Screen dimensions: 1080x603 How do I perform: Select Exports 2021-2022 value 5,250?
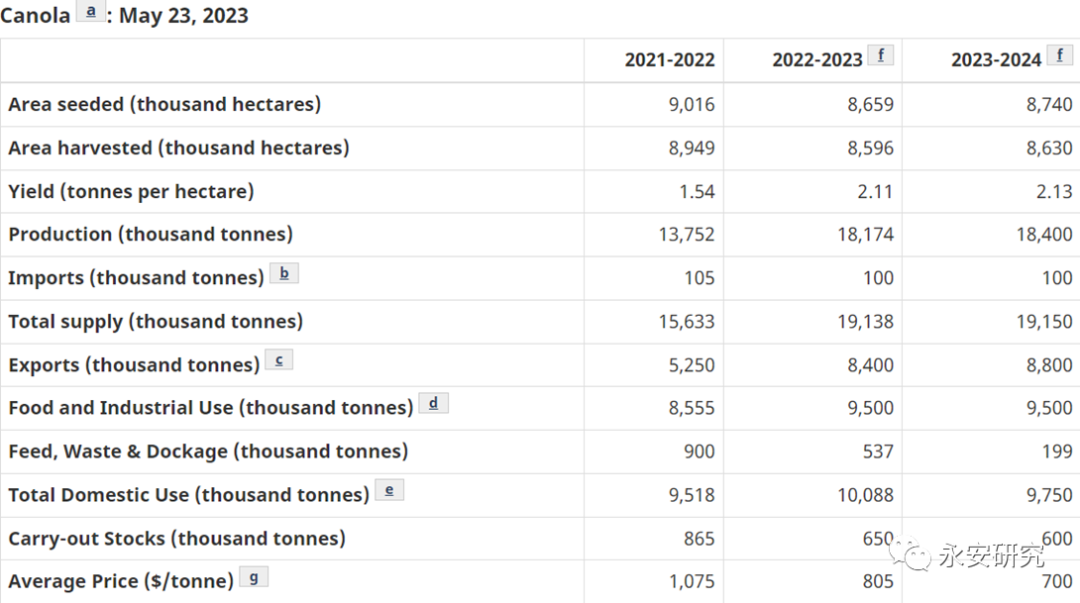coord(691,365)
